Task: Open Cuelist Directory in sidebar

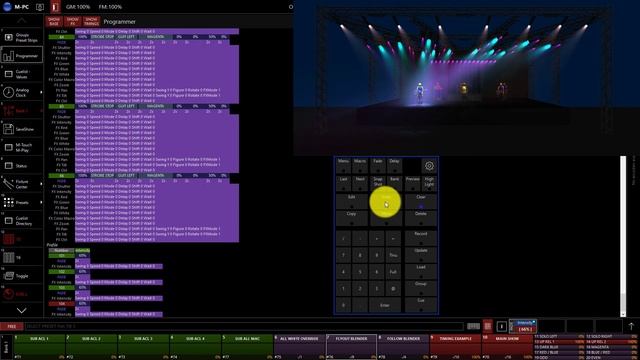Action: (x=22, y=221)
